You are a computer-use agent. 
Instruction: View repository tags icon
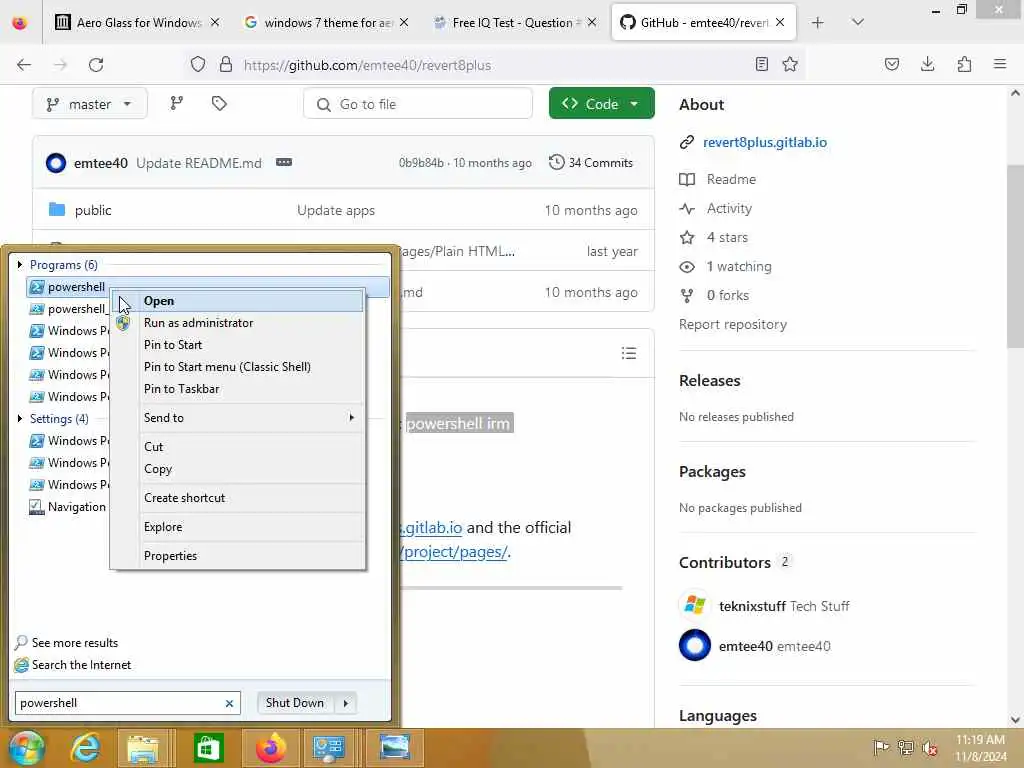tap(219, 103)
